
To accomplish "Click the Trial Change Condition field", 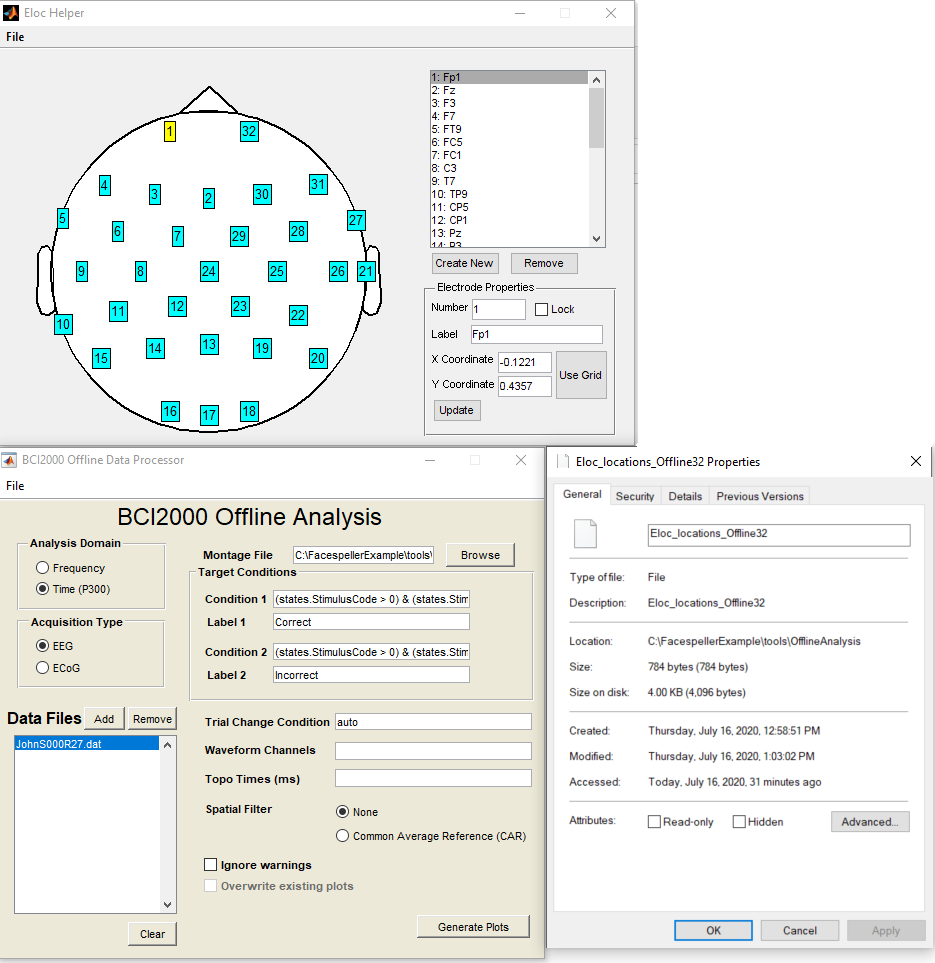I will coord(433,722).
